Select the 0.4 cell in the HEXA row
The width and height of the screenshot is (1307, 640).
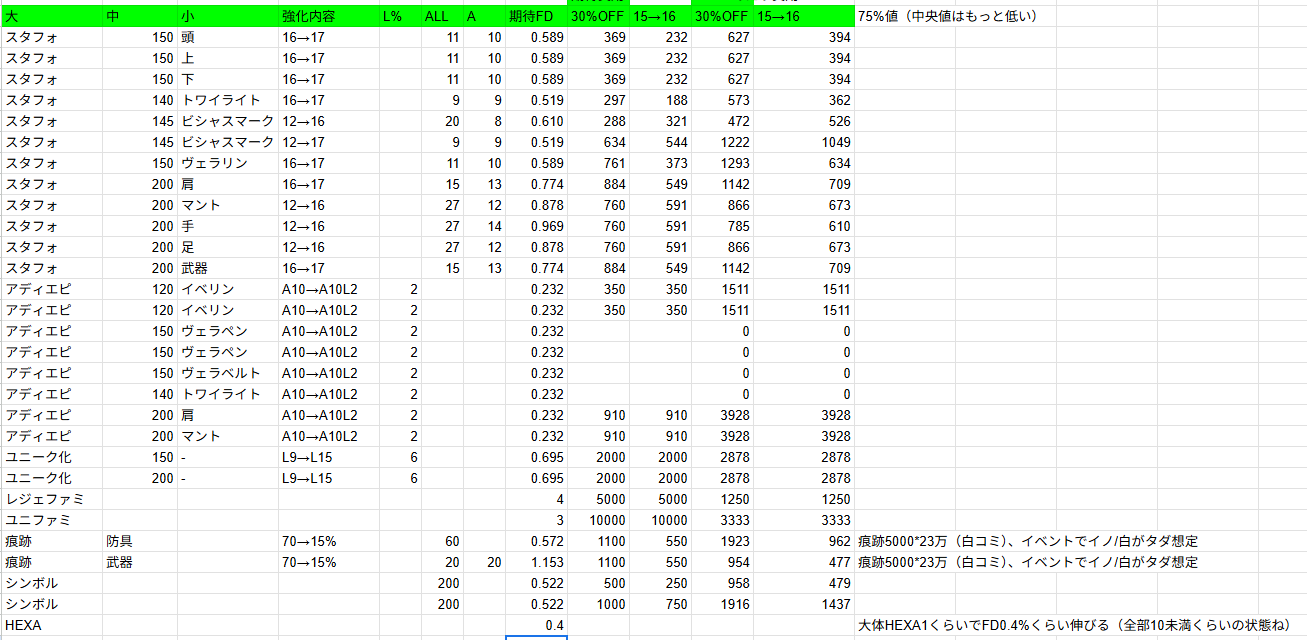point(537,625)
